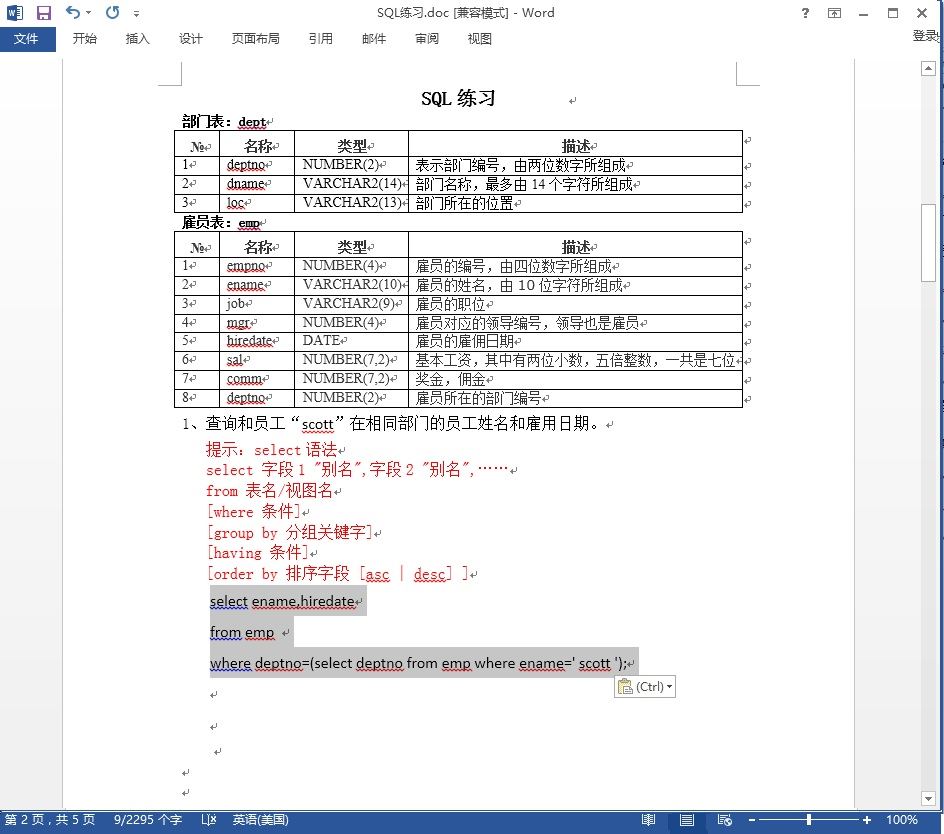The image size is (944, 834).
Task: Click the red '[having 条件]' line
Action: (258, 553)
